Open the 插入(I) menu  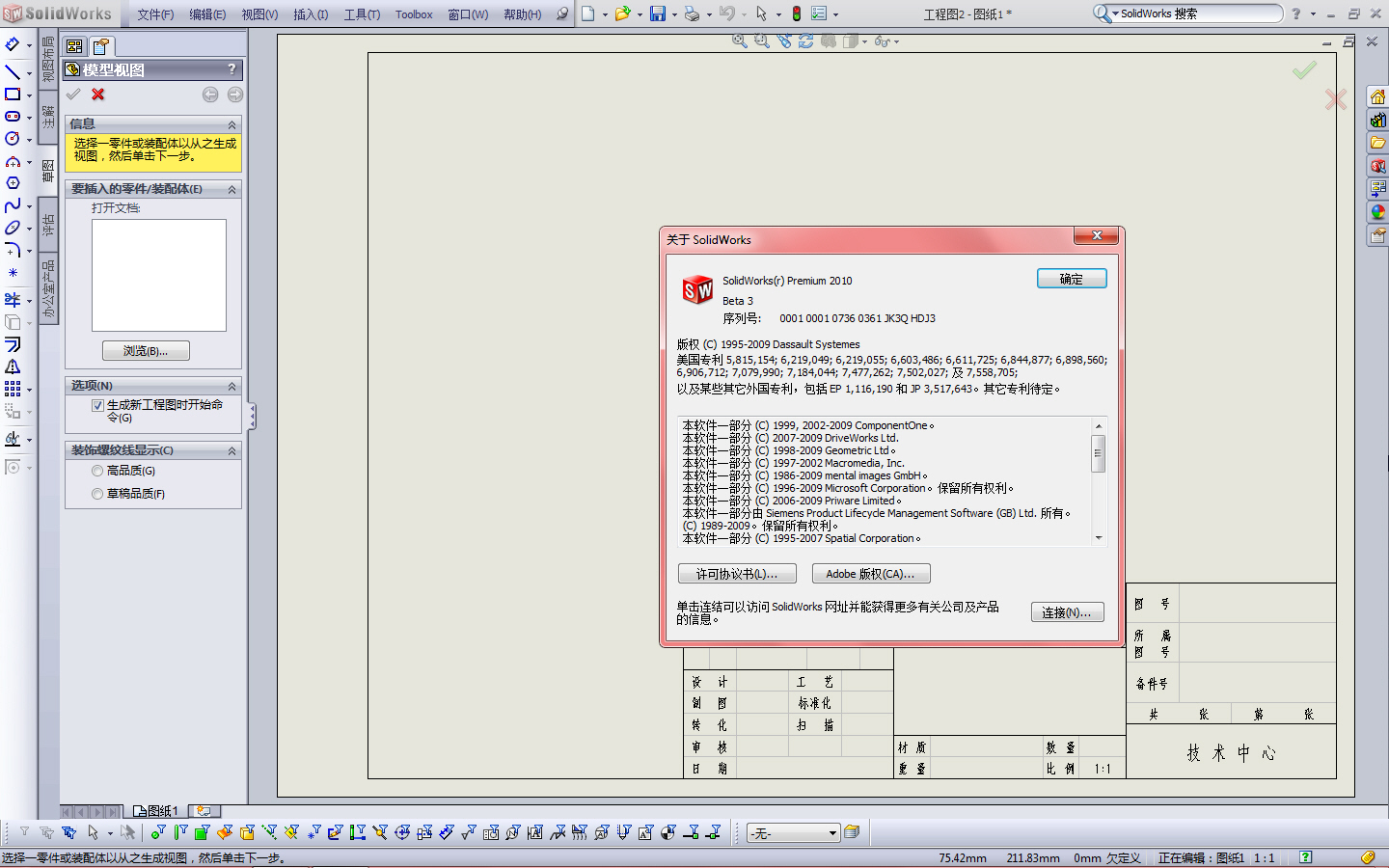[311, 14]
